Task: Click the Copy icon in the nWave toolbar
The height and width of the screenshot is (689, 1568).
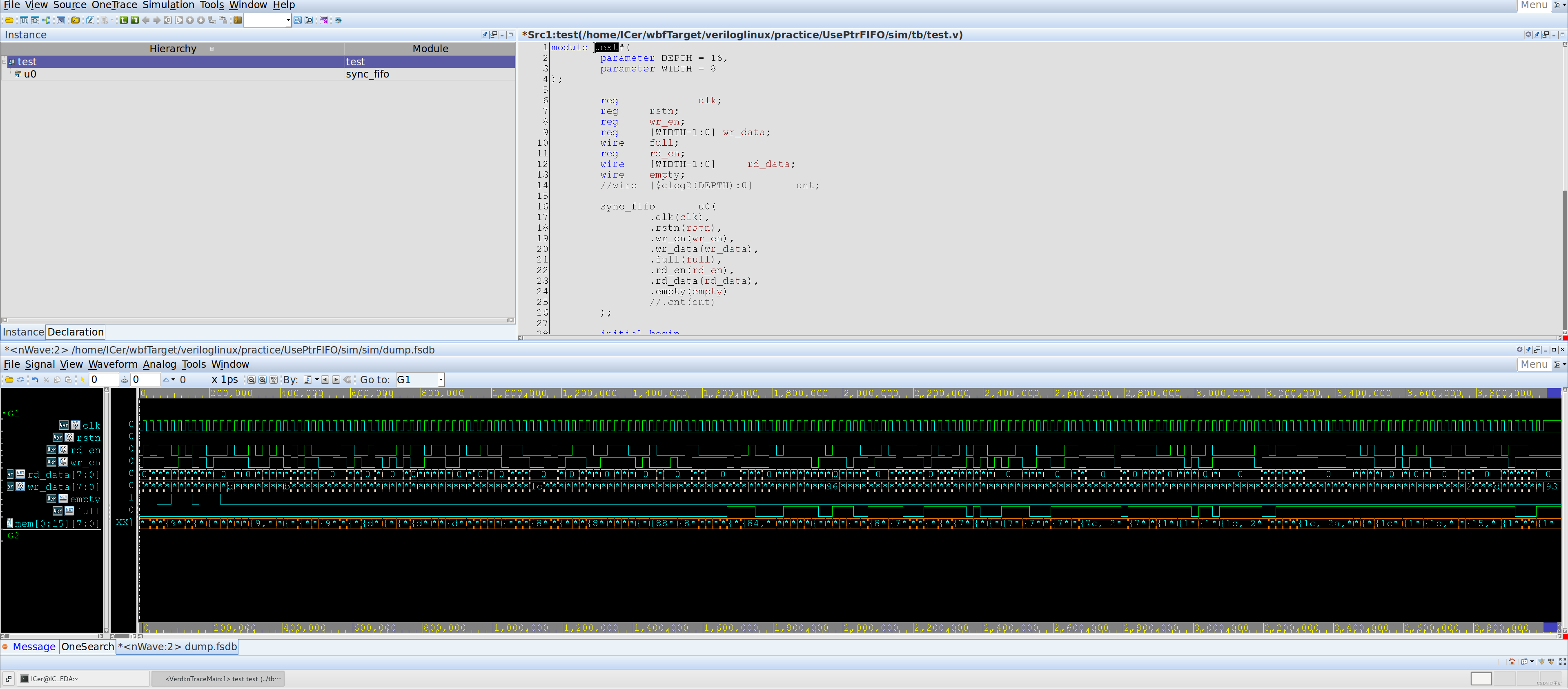Action: point(57,380)
